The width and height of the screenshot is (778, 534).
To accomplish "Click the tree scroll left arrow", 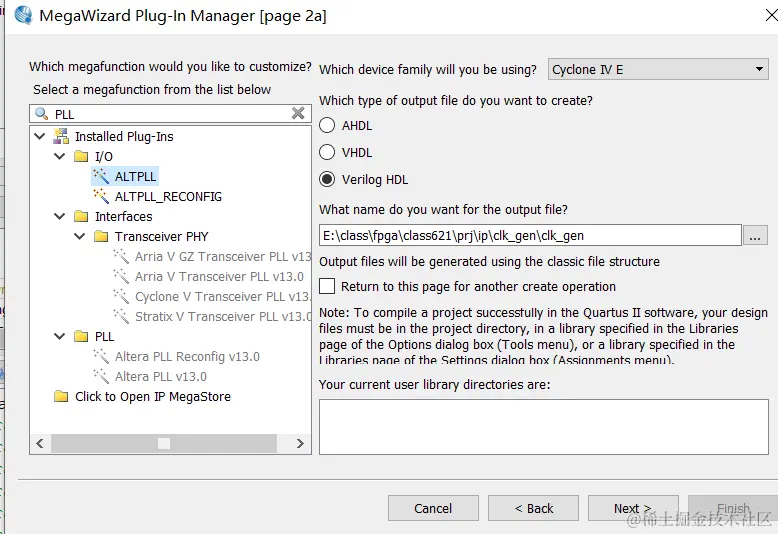I will [40, 443].
